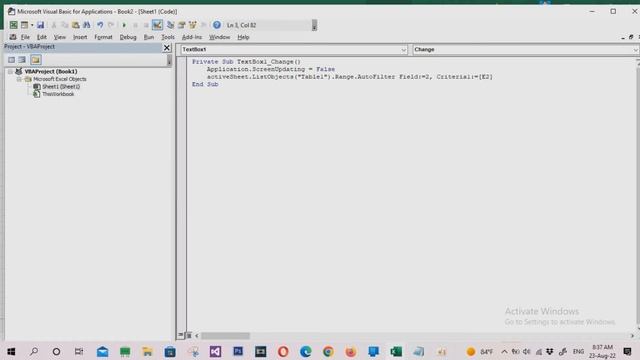This screenshot has height=360, width=640.
Task: Undo the last action
Action: click(x=100, y=25)
